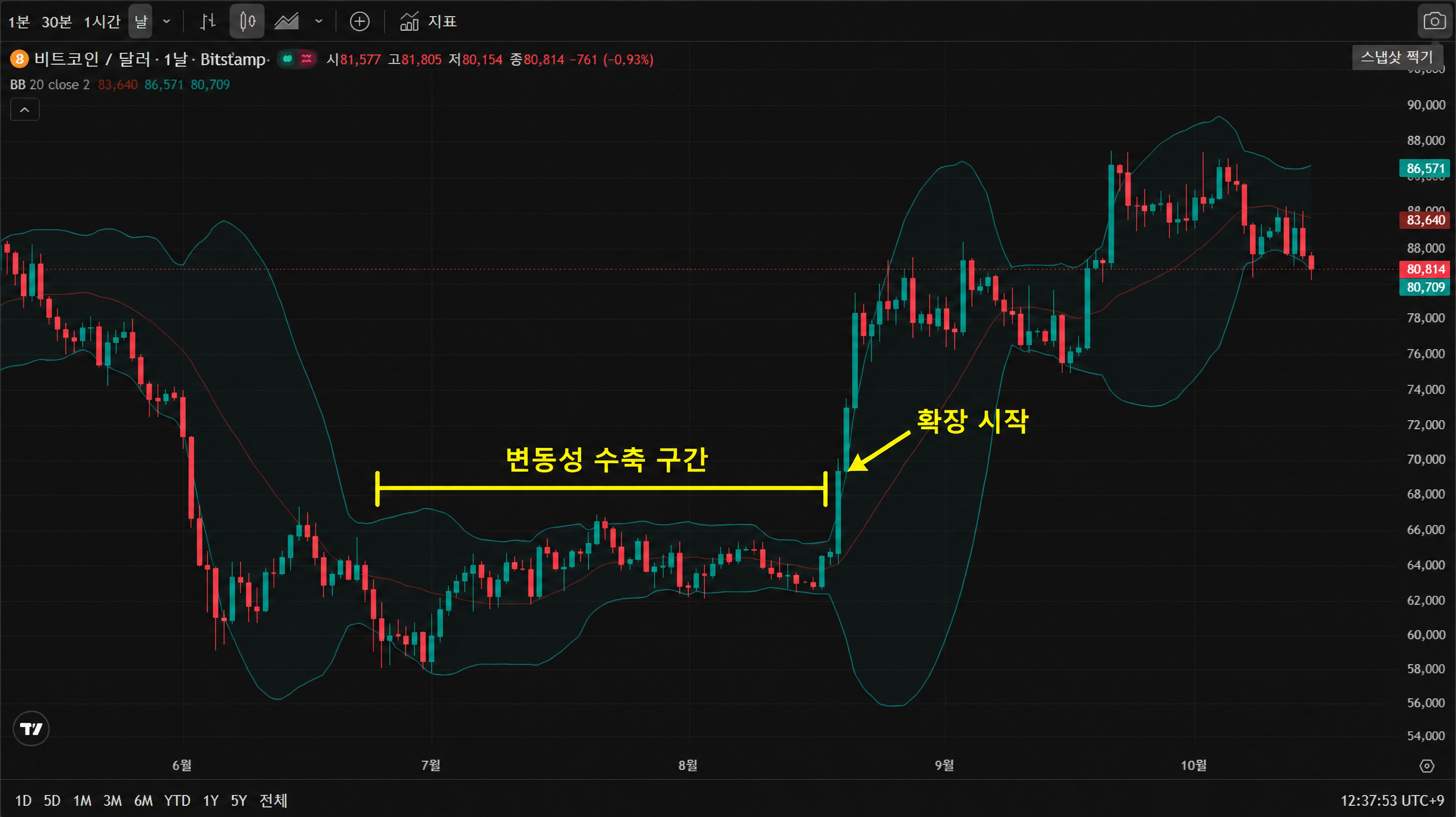Click the 비트코인 / 달러 symbol title
The height and width of the screenshot is (817, 1456).
pos(92,59)
